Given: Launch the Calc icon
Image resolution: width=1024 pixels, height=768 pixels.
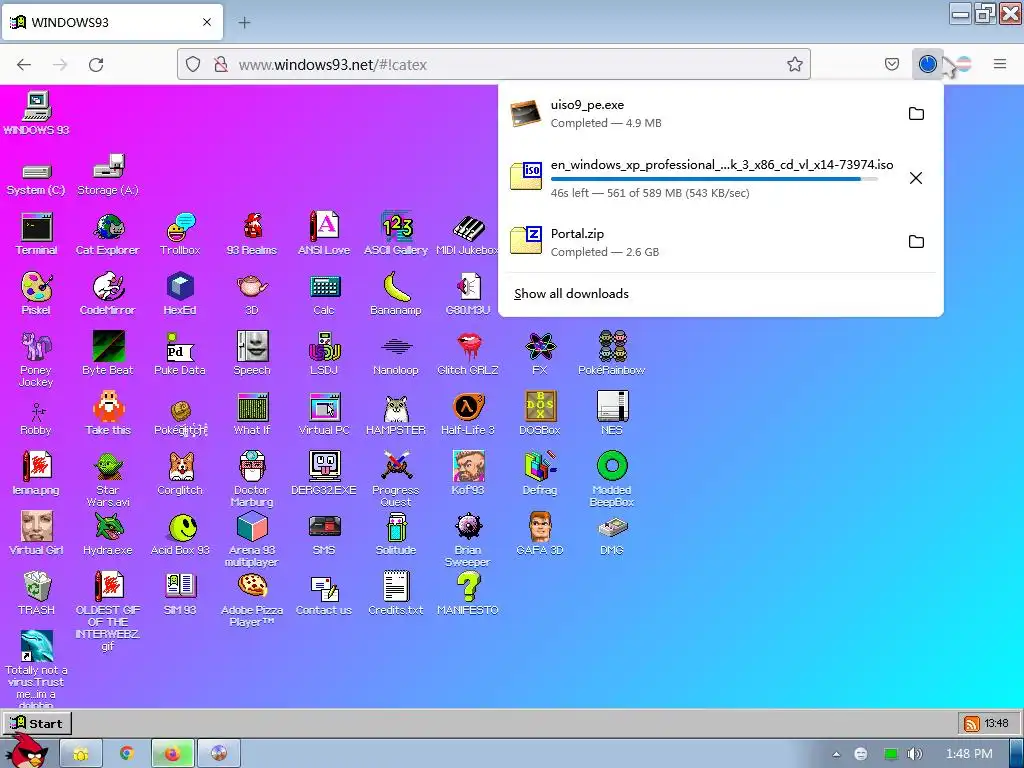Looking at the screenshot, I should pyautogui.click(x=324, y=293).
